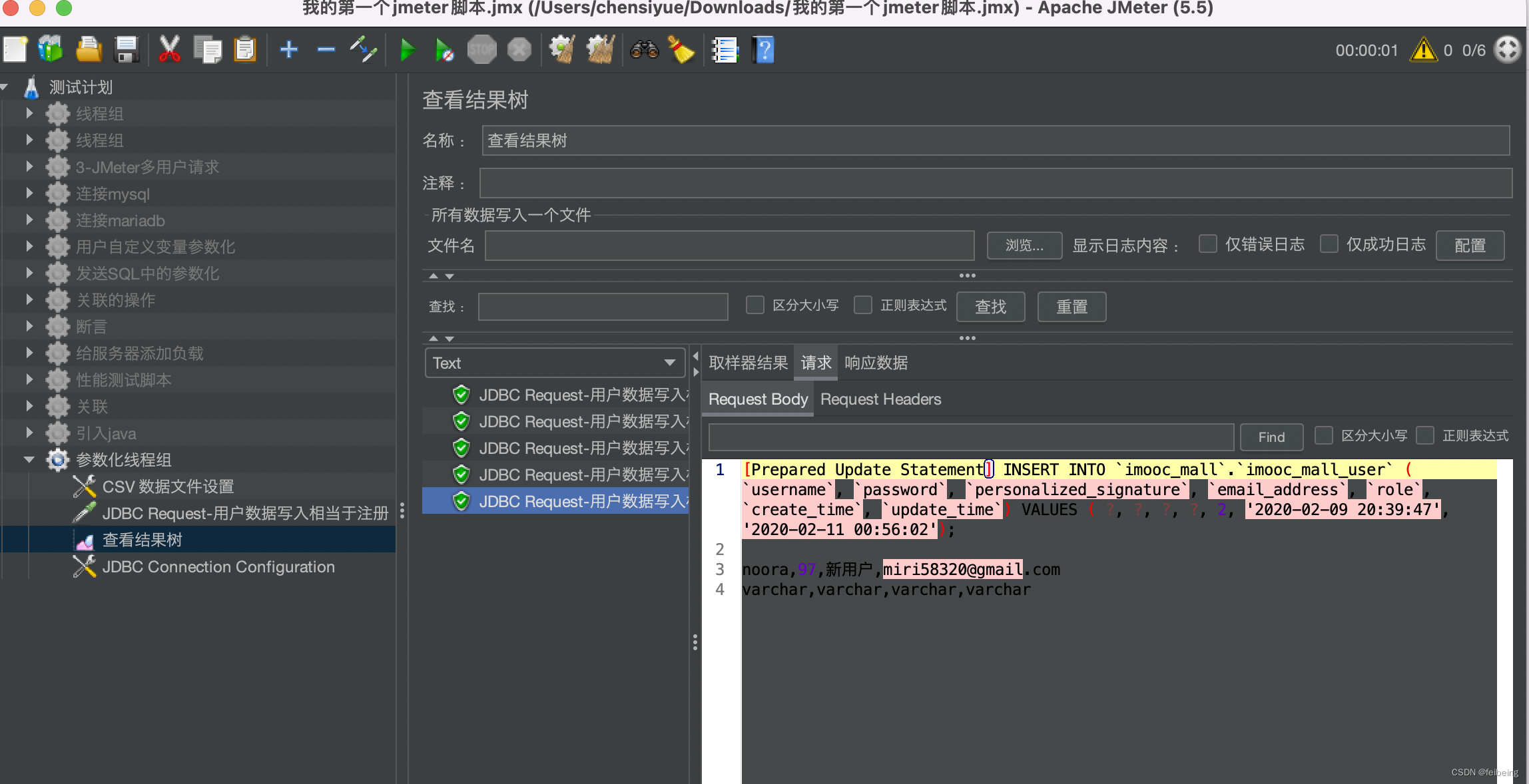Toggle 仅错误日志 checkbox
The width and height of the screenshot is (1529, 784).
pyautogui.click(x=1207, y=244)
